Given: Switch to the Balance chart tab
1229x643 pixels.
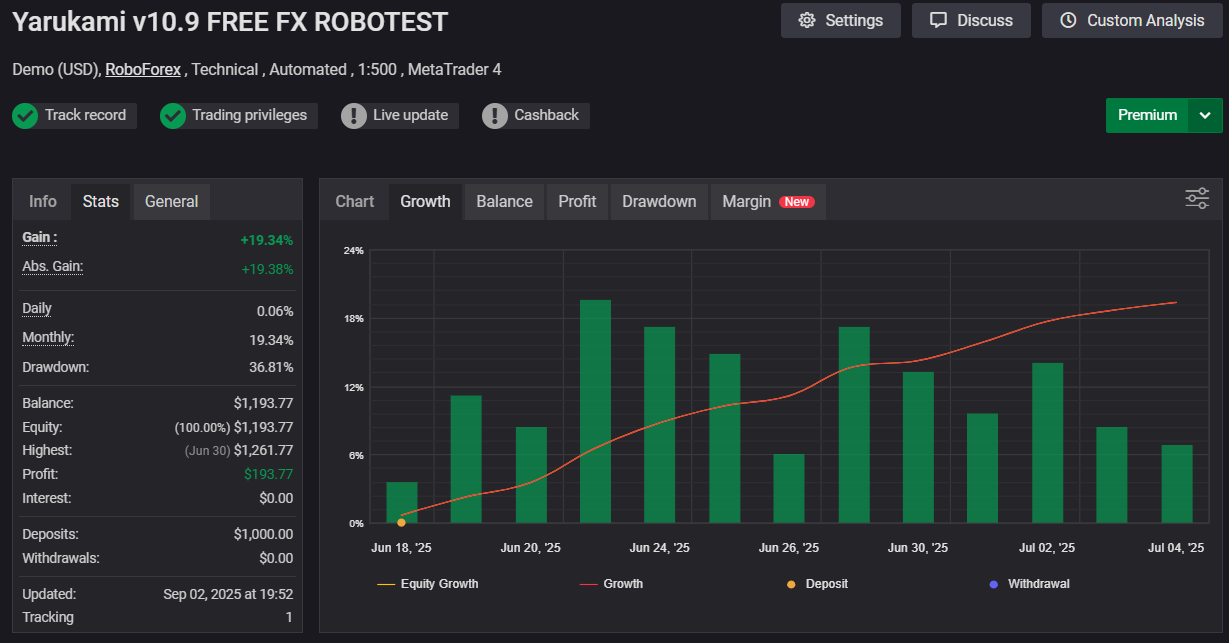Looking at the screenshot, I should click(504, 201).
